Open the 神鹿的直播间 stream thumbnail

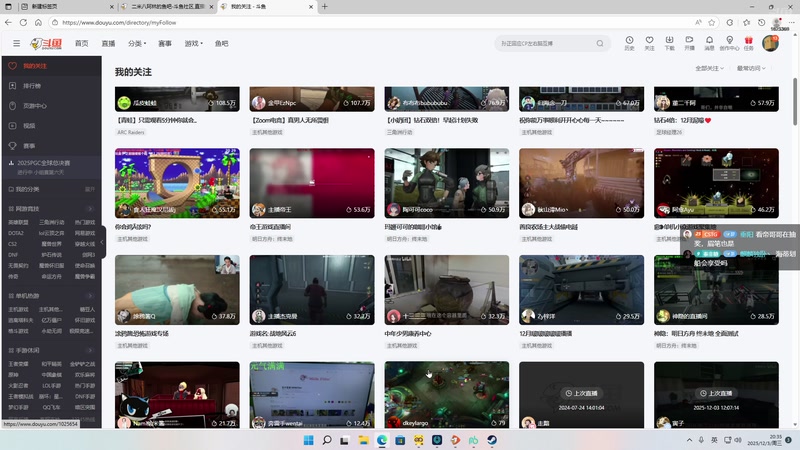(x=716, y=290)
